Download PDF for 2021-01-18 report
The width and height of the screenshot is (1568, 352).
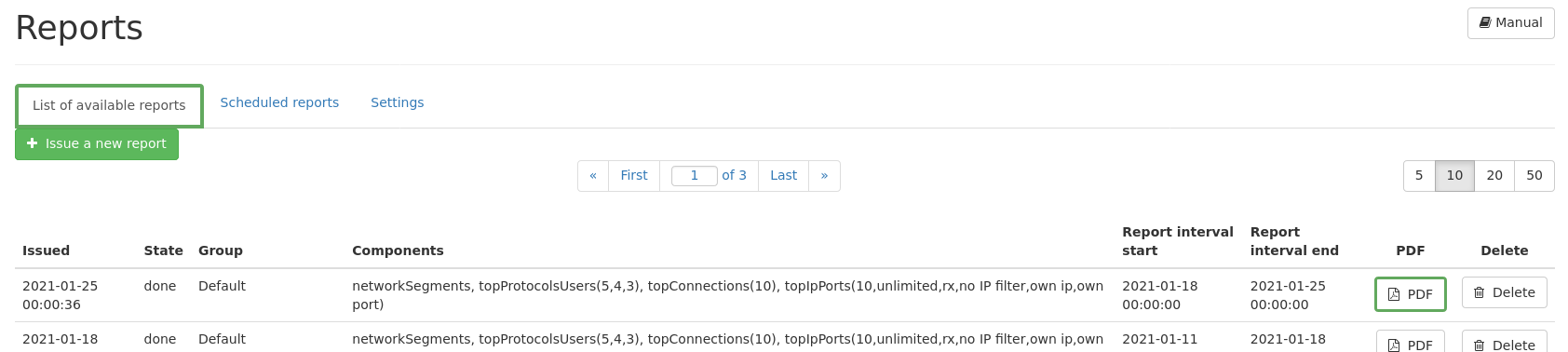(x=1410, y=343)
